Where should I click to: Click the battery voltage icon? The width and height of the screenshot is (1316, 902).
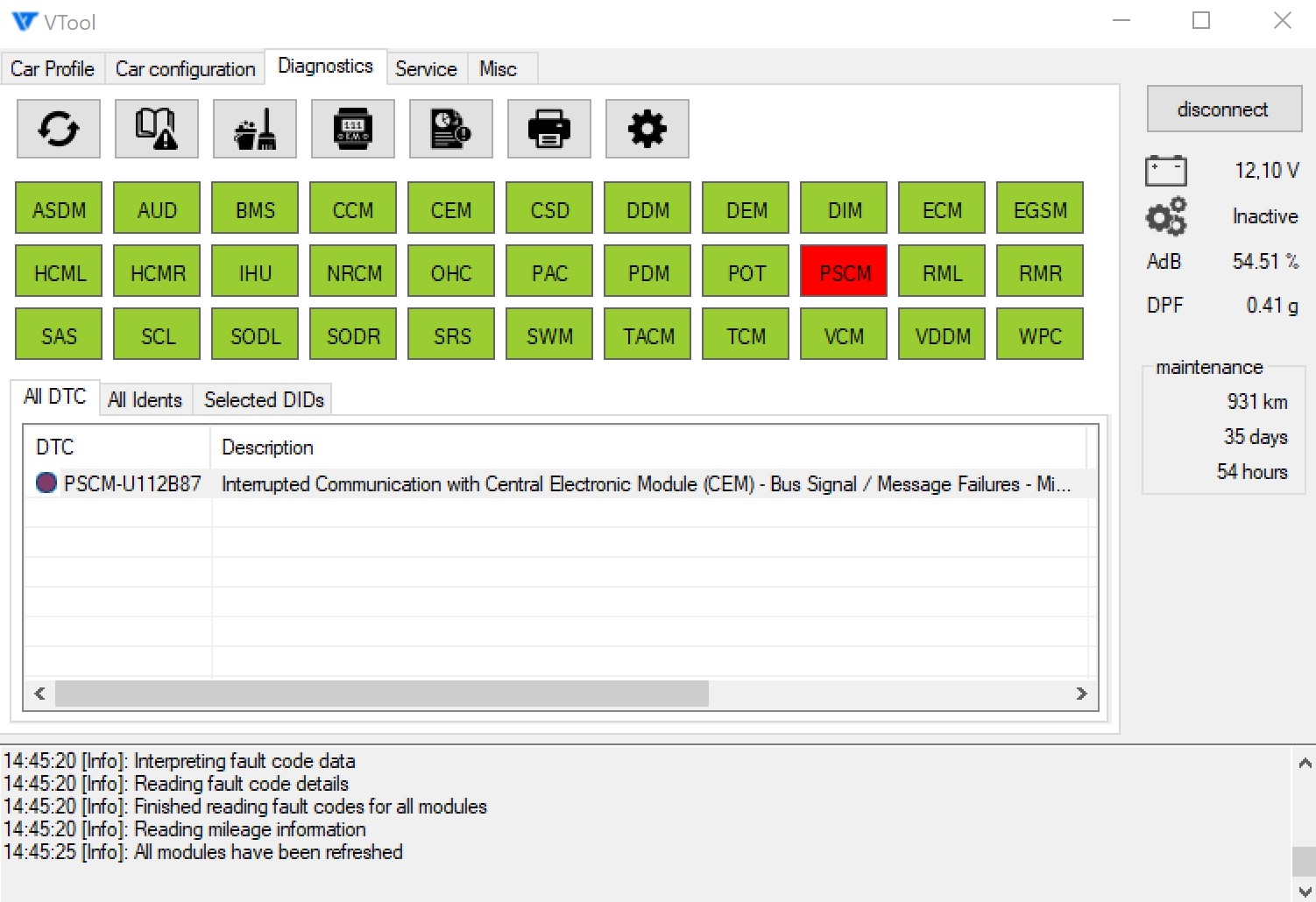tap(1166, 171)
